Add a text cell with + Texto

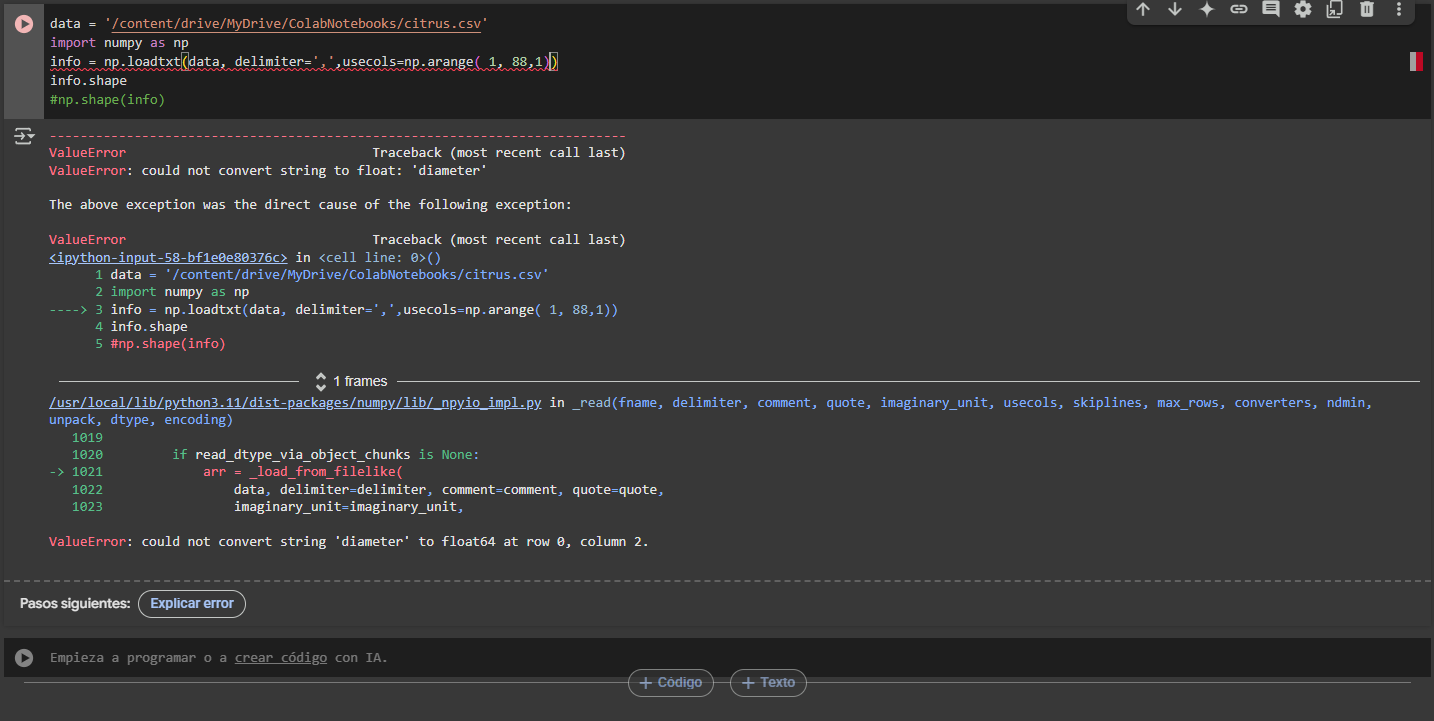(768, 683)
